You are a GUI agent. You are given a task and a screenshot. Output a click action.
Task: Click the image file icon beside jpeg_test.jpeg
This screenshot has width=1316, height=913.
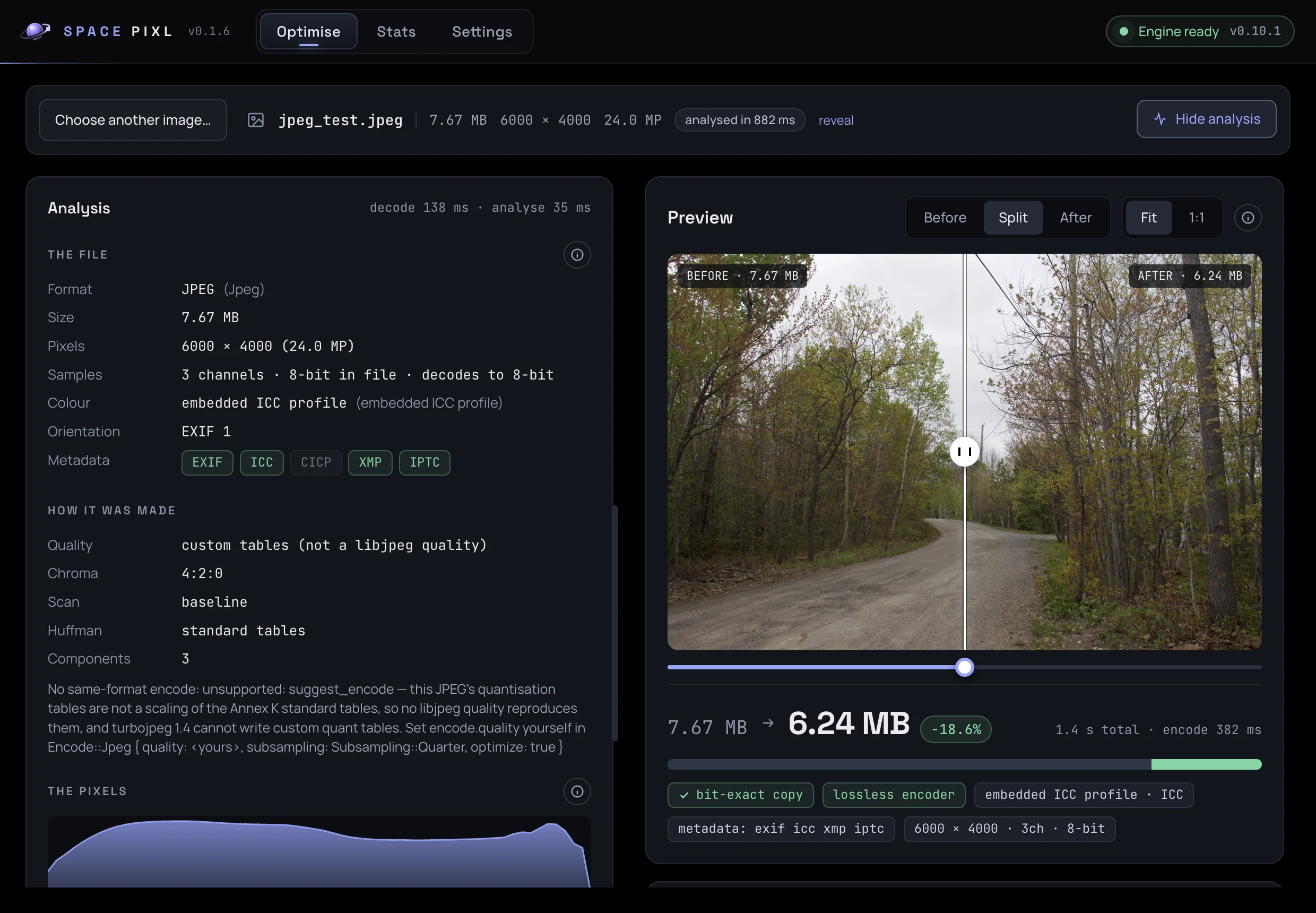256,120
